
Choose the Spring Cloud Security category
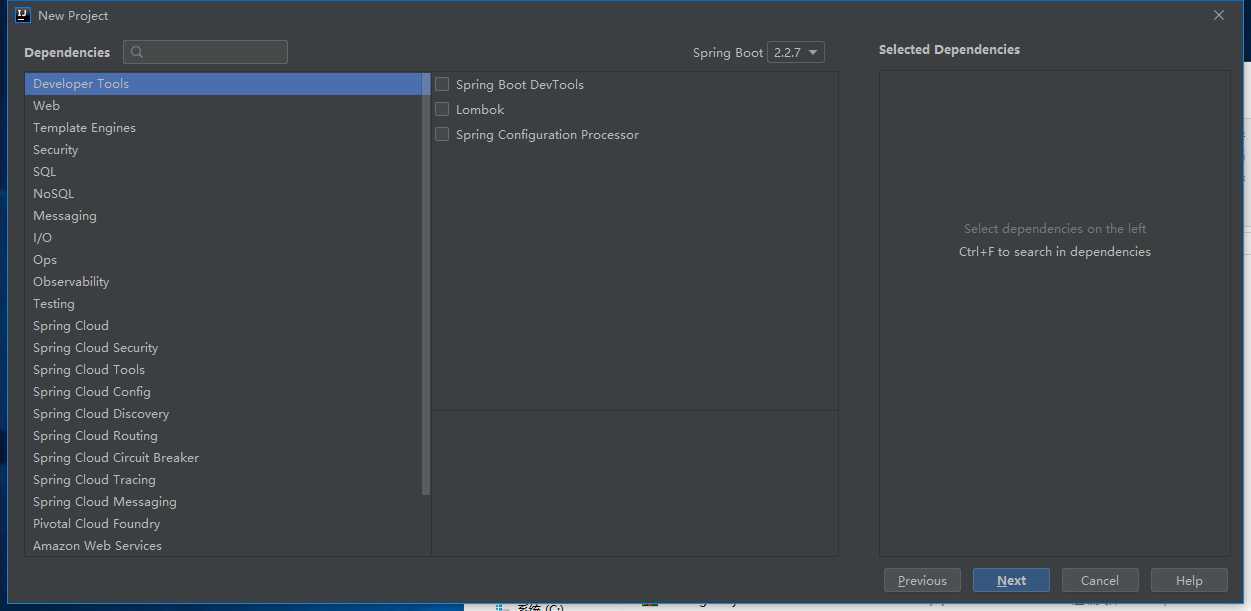pos(224,348)
